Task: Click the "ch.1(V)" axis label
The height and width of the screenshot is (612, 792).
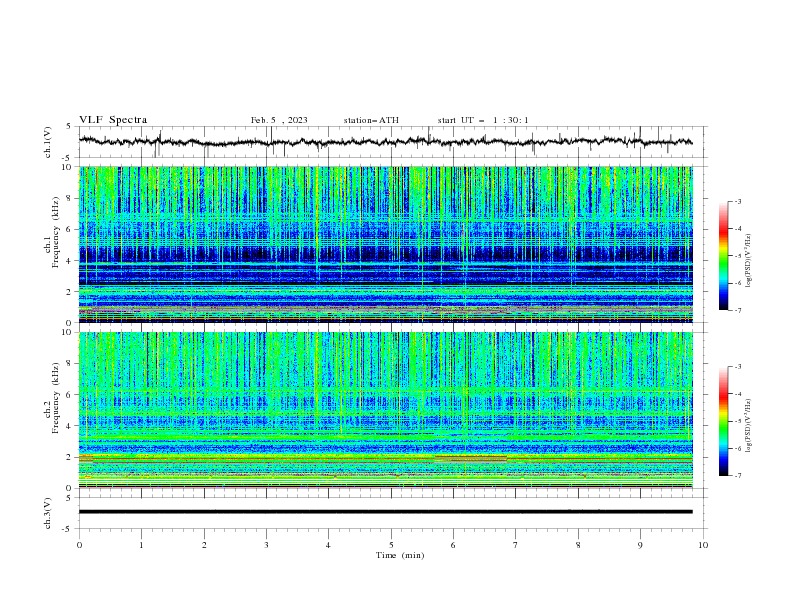Action: coord(47,142)
